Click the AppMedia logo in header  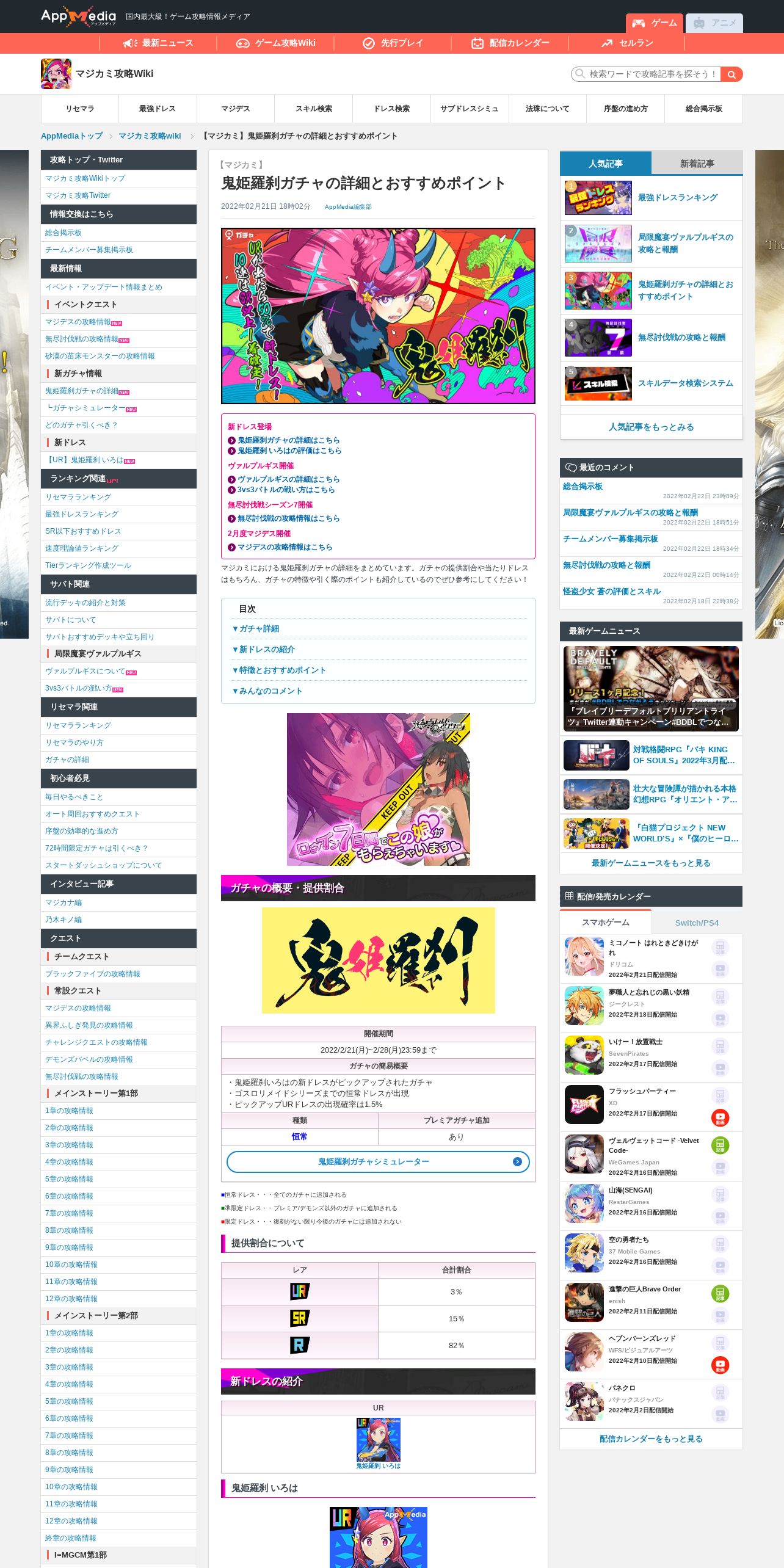(78, 16)
